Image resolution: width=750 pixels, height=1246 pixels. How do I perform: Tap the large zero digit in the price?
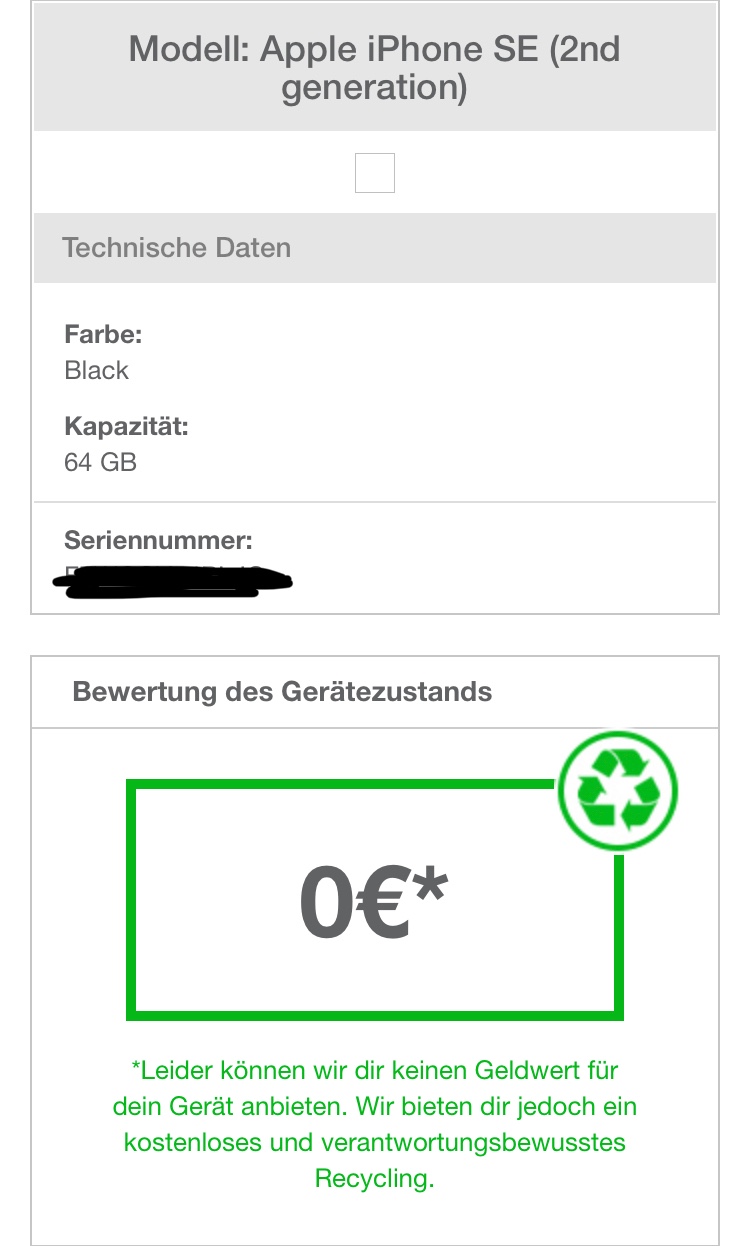pos(327,903)
